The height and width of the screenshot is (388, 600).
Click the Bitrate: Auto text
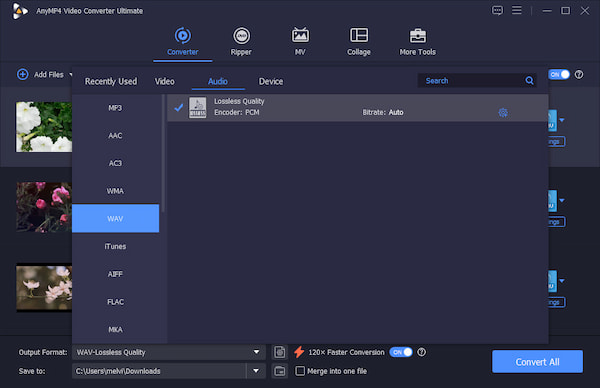coord(383,112)
